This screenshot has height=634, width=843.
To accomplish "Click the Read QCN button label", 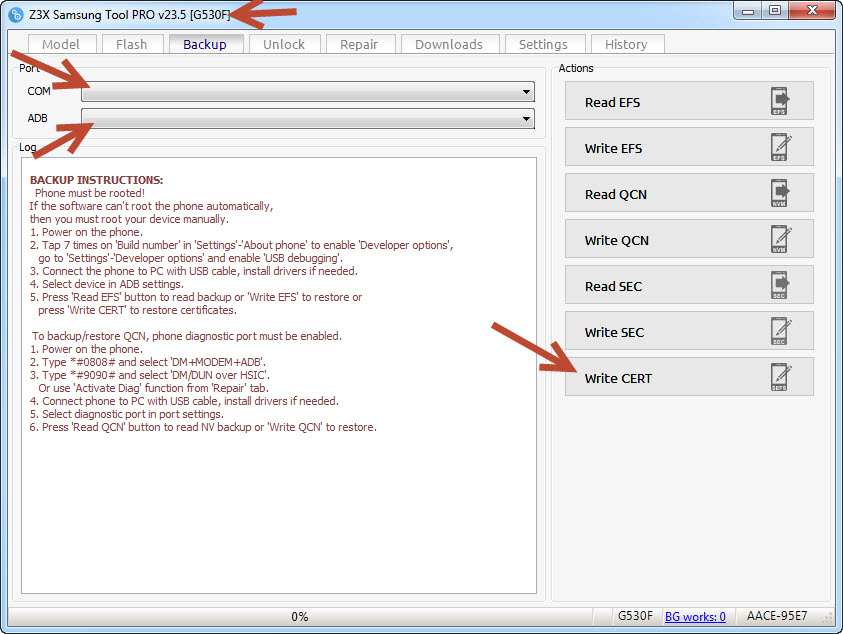I will pyautogui.click(x=616, y=194).
